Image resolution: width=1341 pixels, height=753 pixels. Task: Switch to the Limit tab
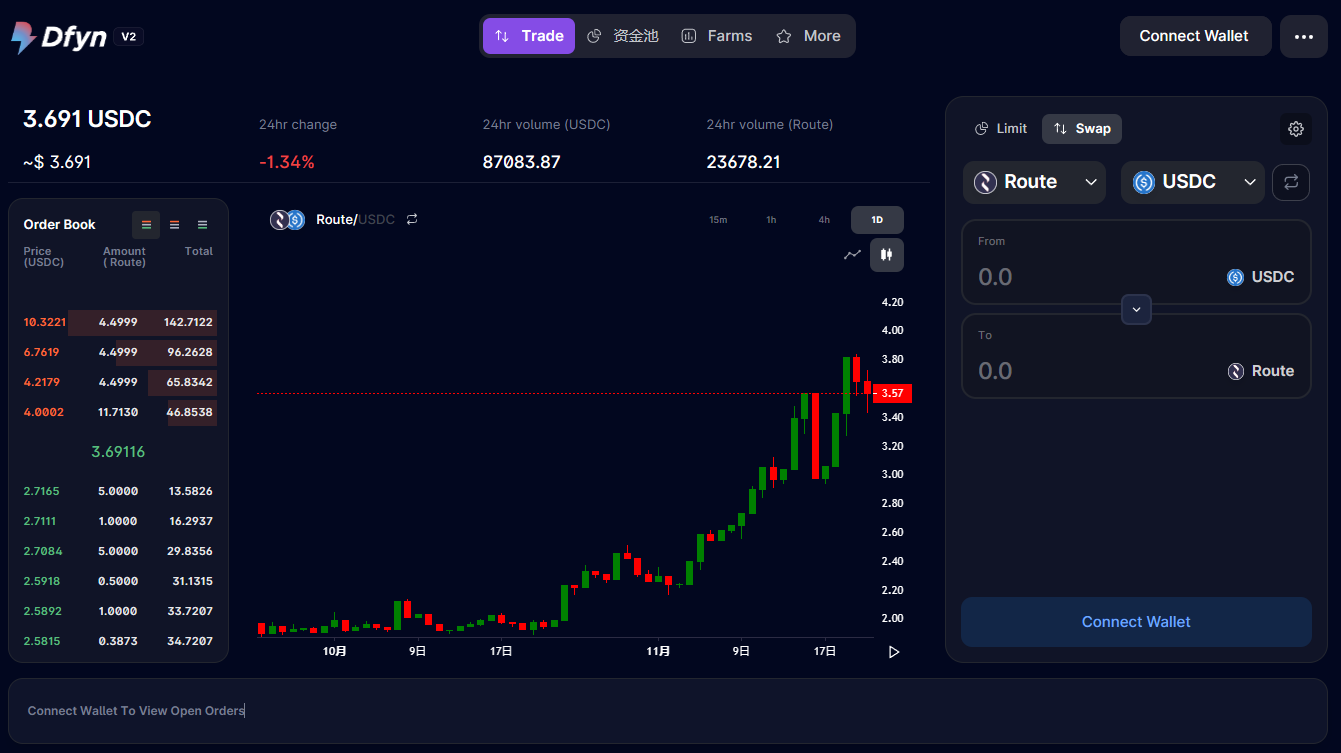(x=1000, y=129)
